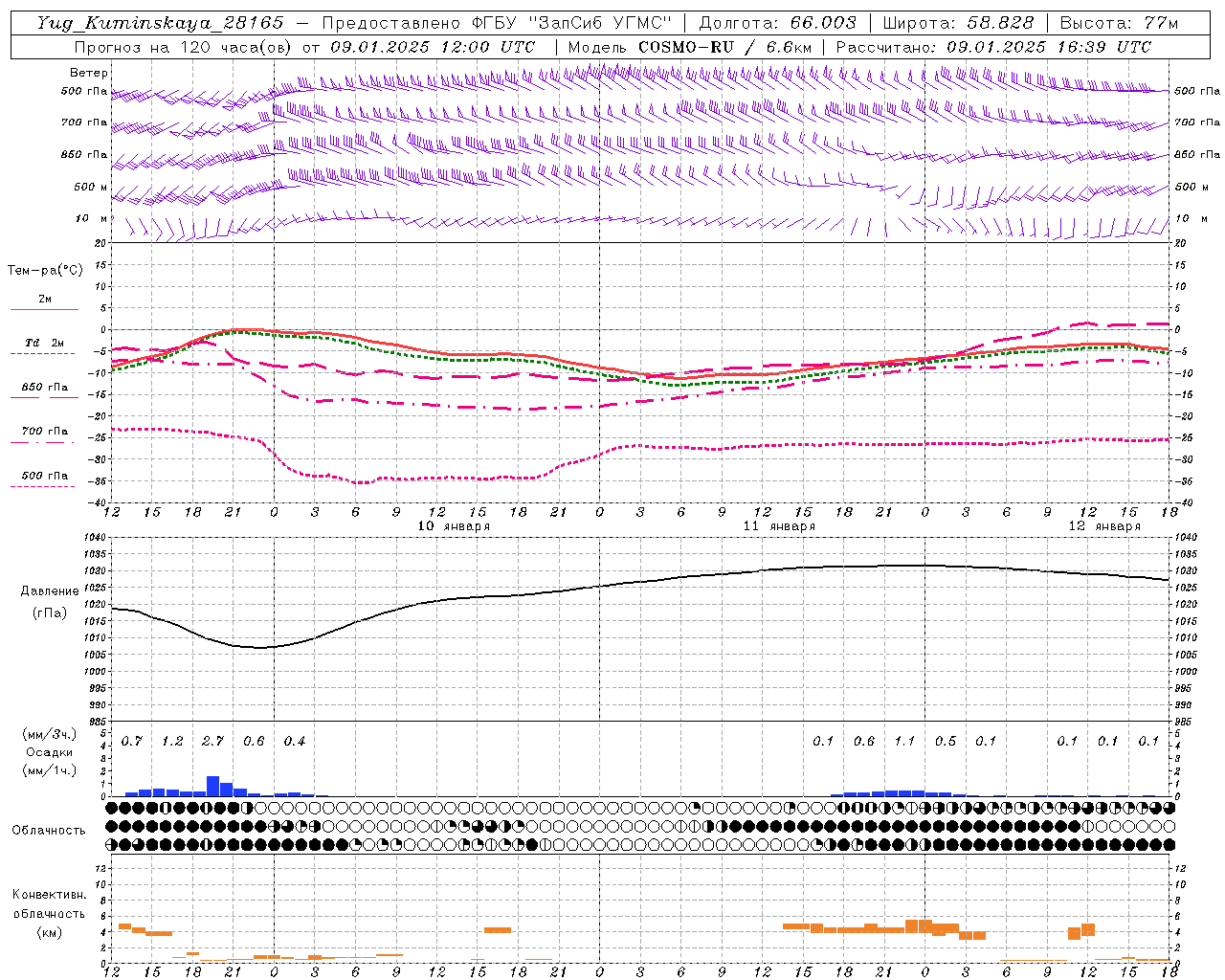The image size is (1225, 980).
Task: Click the 700 гПа temperature legend entry
Action: pos(45,431)
